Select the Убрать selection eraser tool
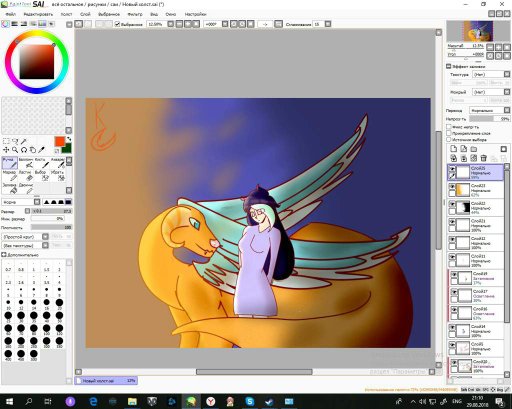The image size is (512, 409). click(58, 176)
